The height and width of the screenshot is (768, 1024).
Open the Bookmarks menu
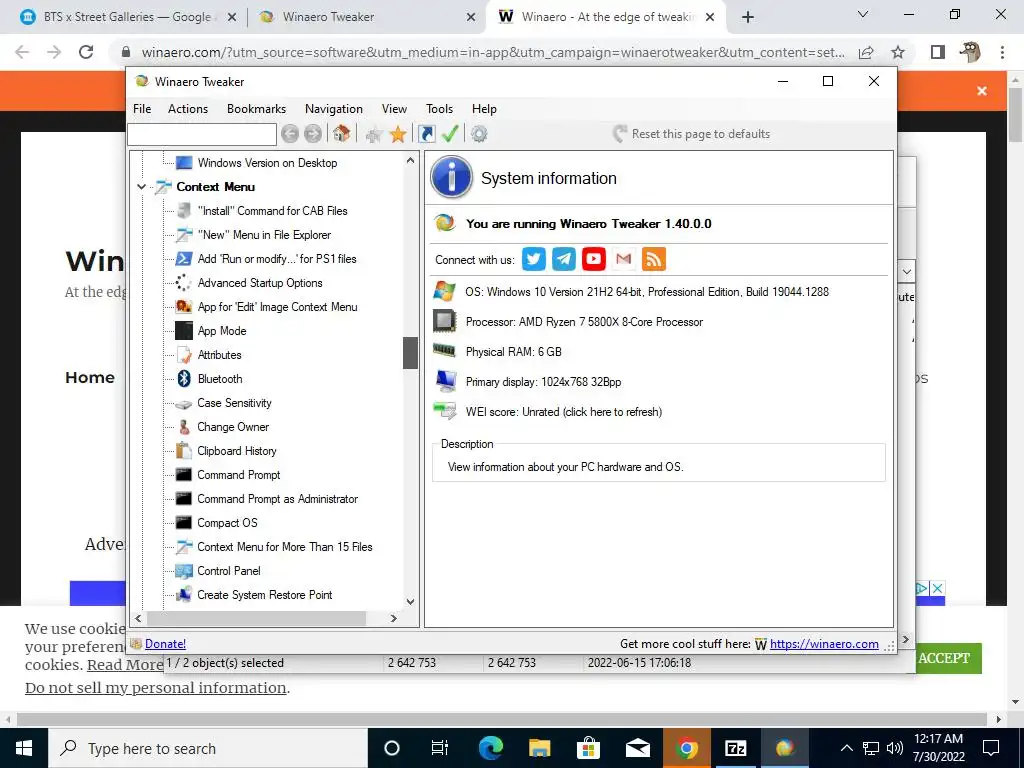[256, 109]
